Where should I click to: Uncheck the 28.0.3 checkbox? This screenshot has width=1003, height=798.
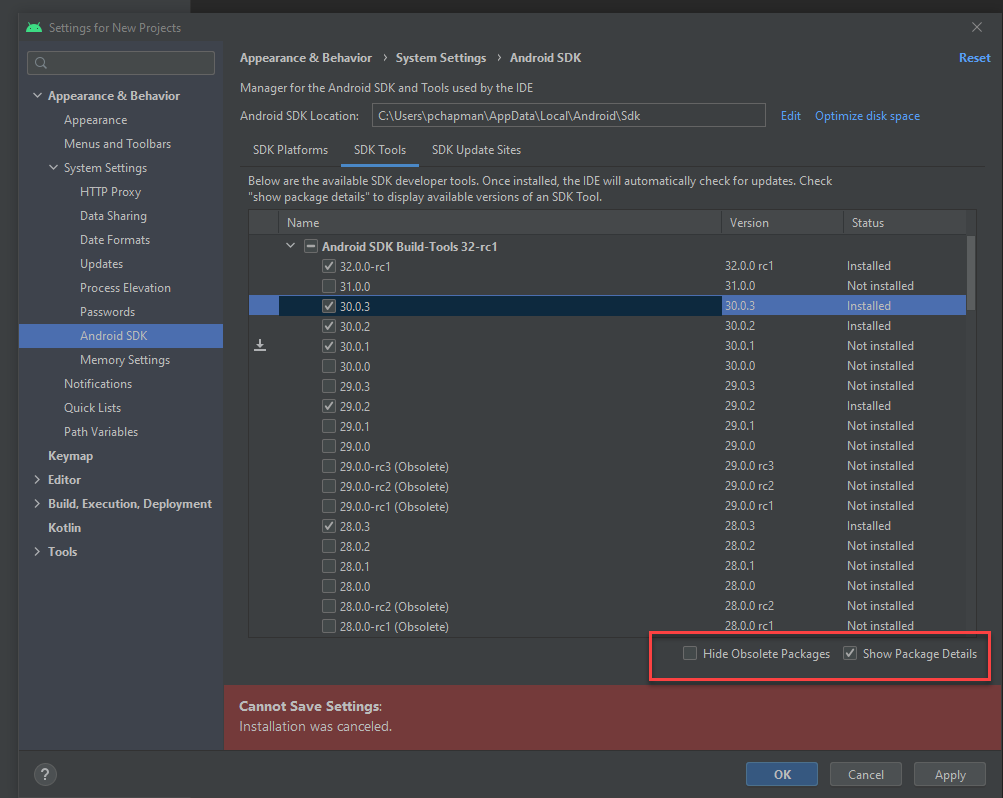coord(329,526)
